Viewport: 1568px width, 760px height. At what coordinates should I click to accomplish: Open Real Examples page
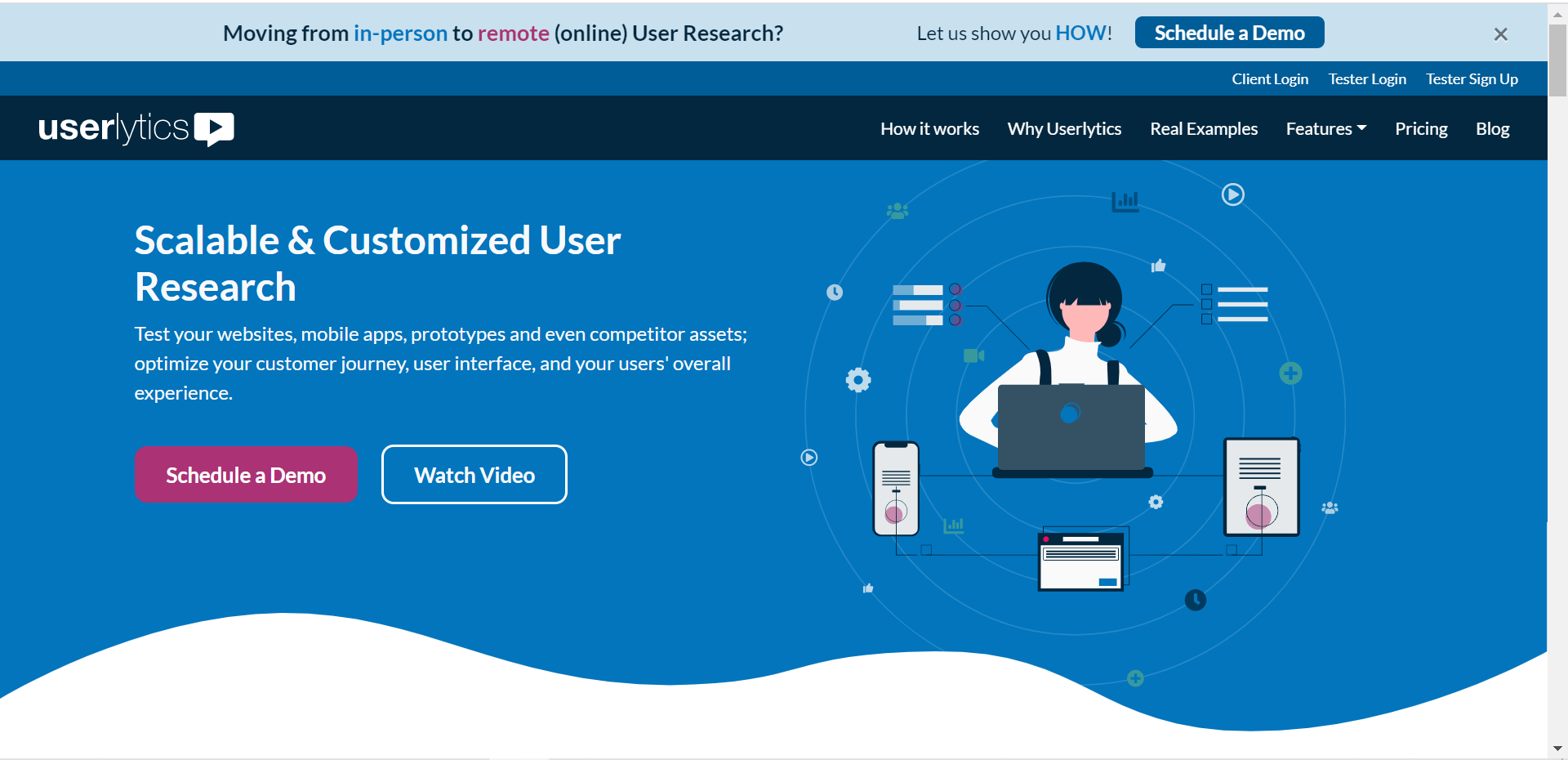[x=1204, y=129]
